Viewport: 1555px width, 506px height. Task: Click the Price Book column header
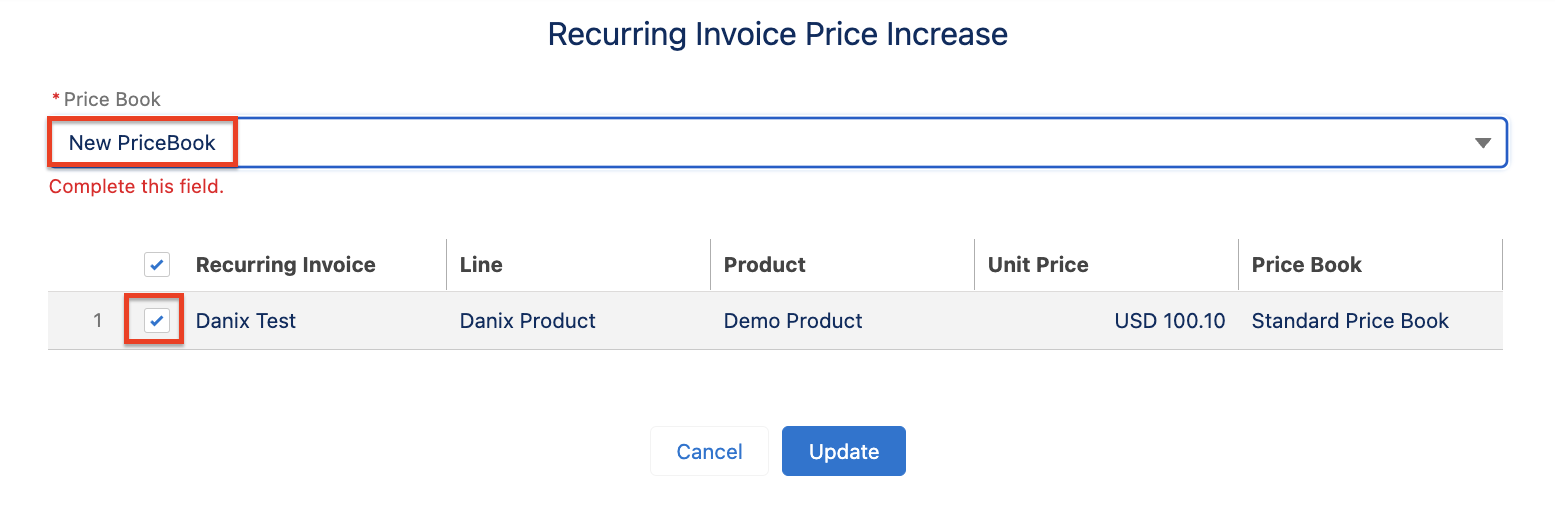(x=1306, y=265)
